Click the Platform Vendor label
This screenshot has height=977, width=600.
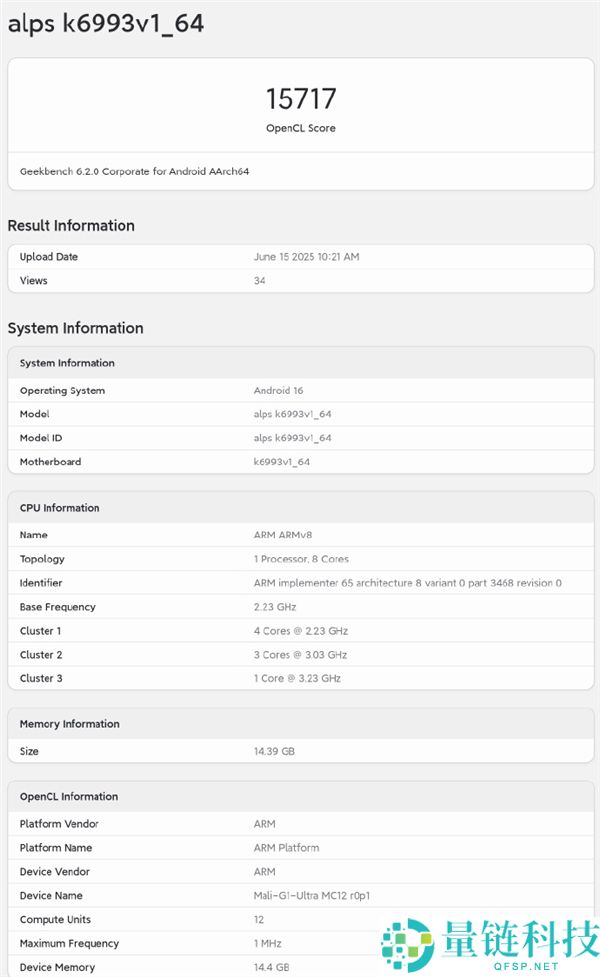tap(59, 824)
